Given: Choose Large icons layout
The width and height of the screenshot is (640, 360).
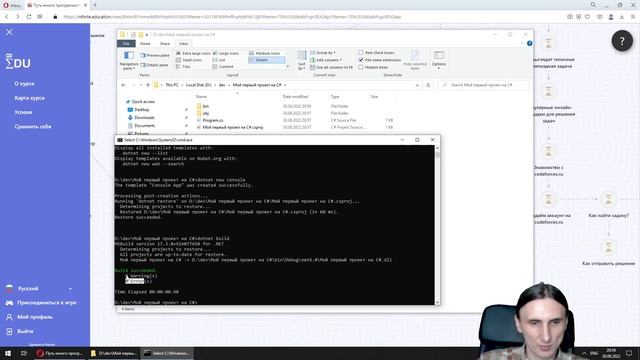Looking at the screenshot, I should tap(226, 53).
